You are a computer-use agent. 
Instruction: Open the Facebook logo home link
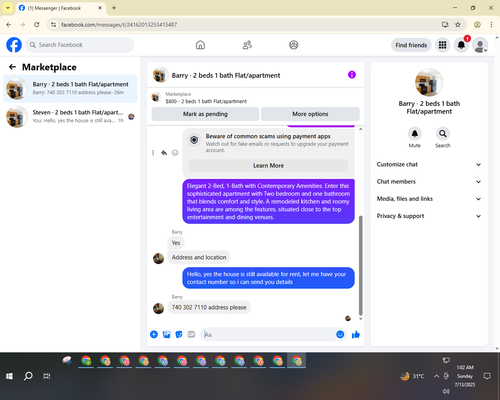(x=14, y=45)
